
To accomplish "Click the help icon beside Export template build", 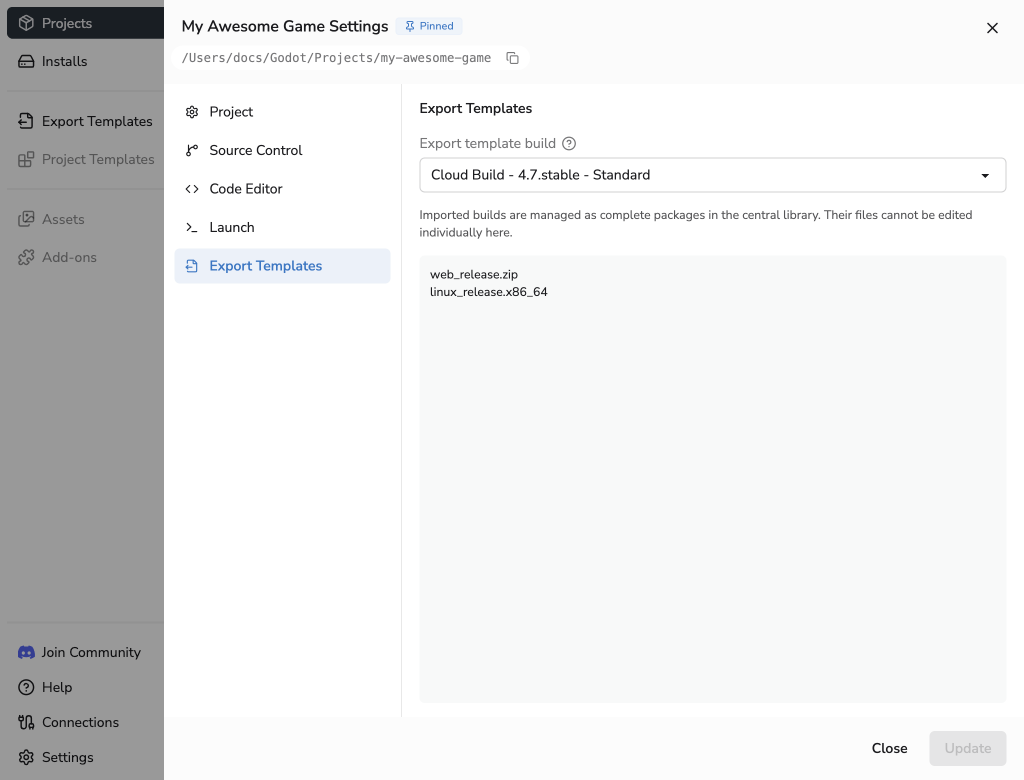I will pyautogui.click(x=569, y=144).
